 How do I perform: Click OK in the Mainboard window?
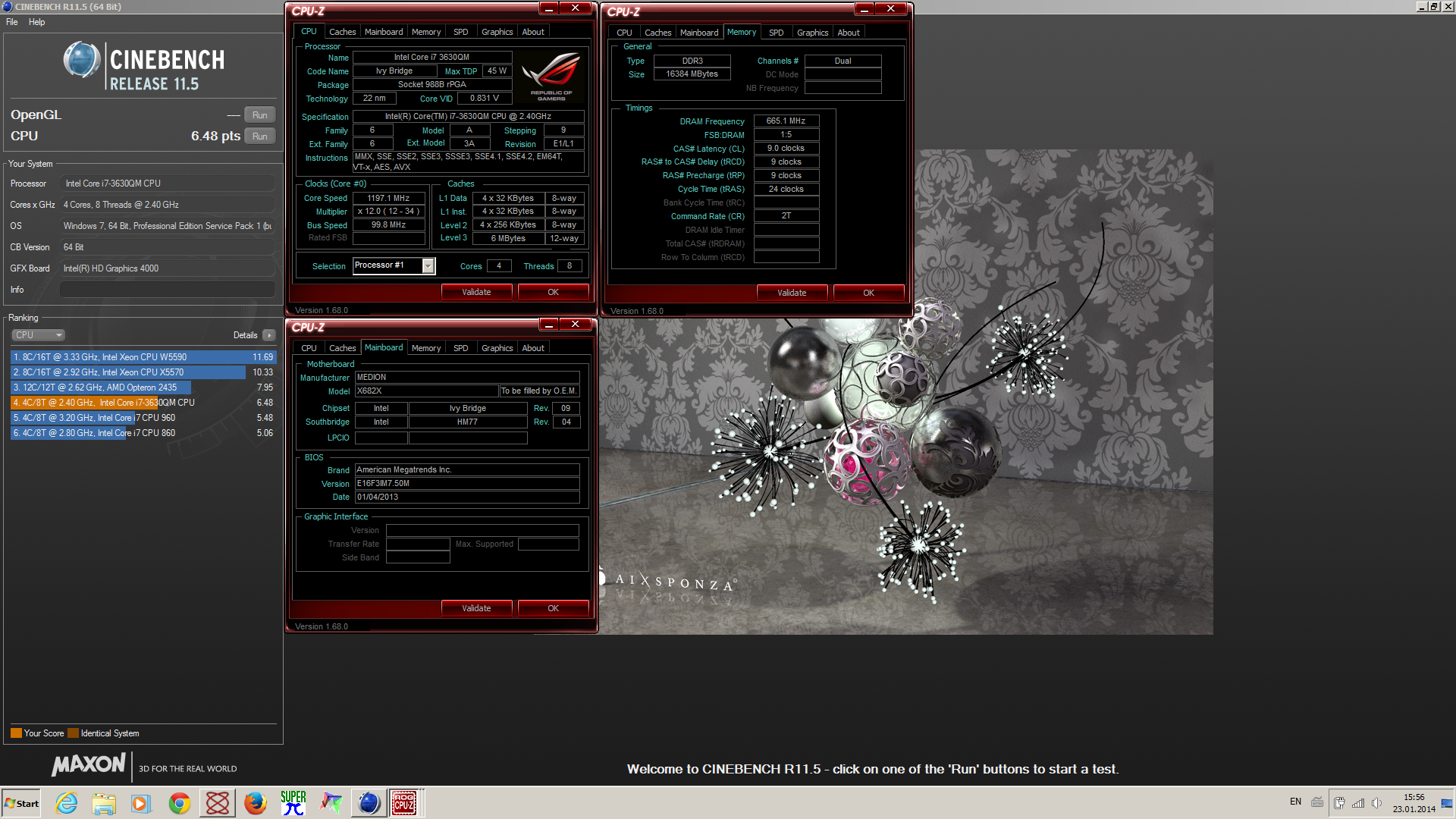(x=554, y=608)
